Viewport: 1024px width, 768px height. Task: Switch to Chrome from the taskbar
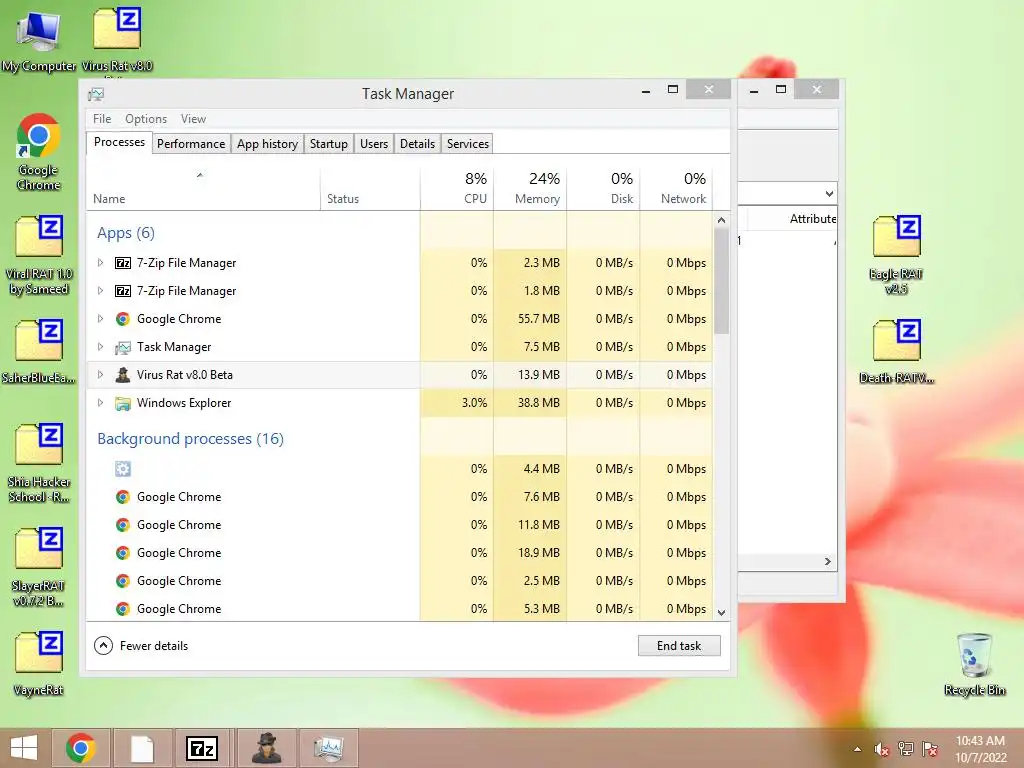pos(80,748)
